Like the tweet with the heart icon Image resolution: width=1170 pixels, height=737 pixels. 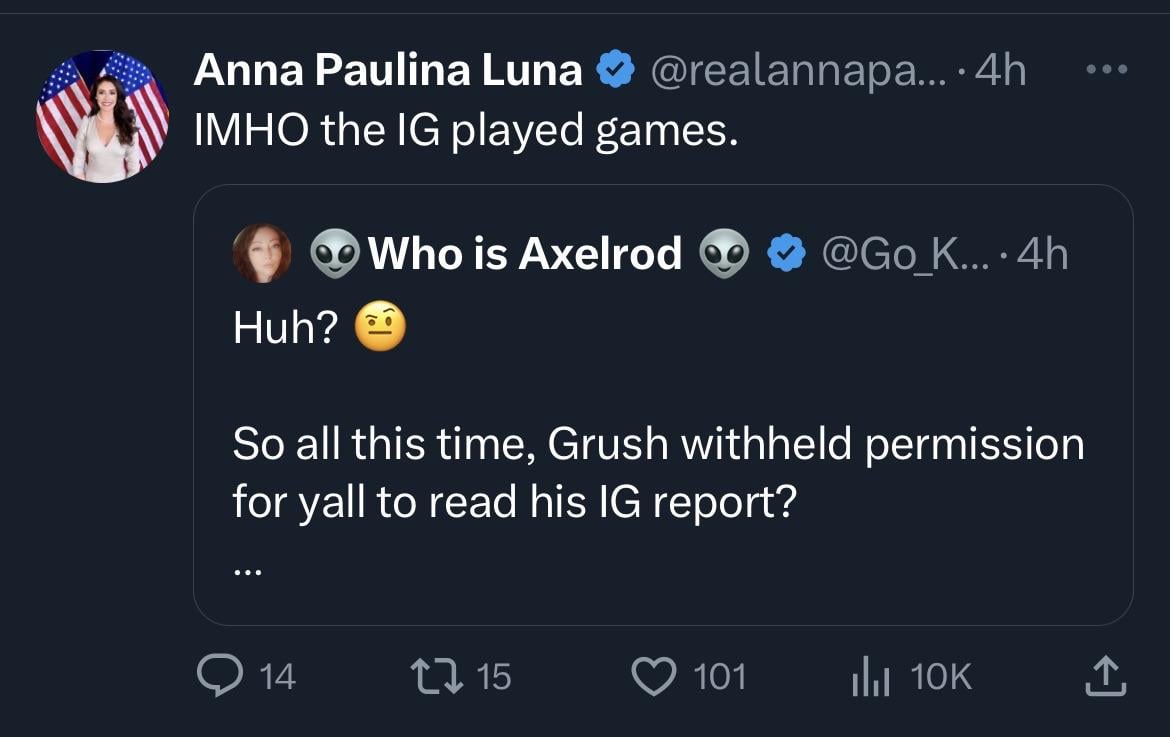pyautogui.click(x=656, y=677)
